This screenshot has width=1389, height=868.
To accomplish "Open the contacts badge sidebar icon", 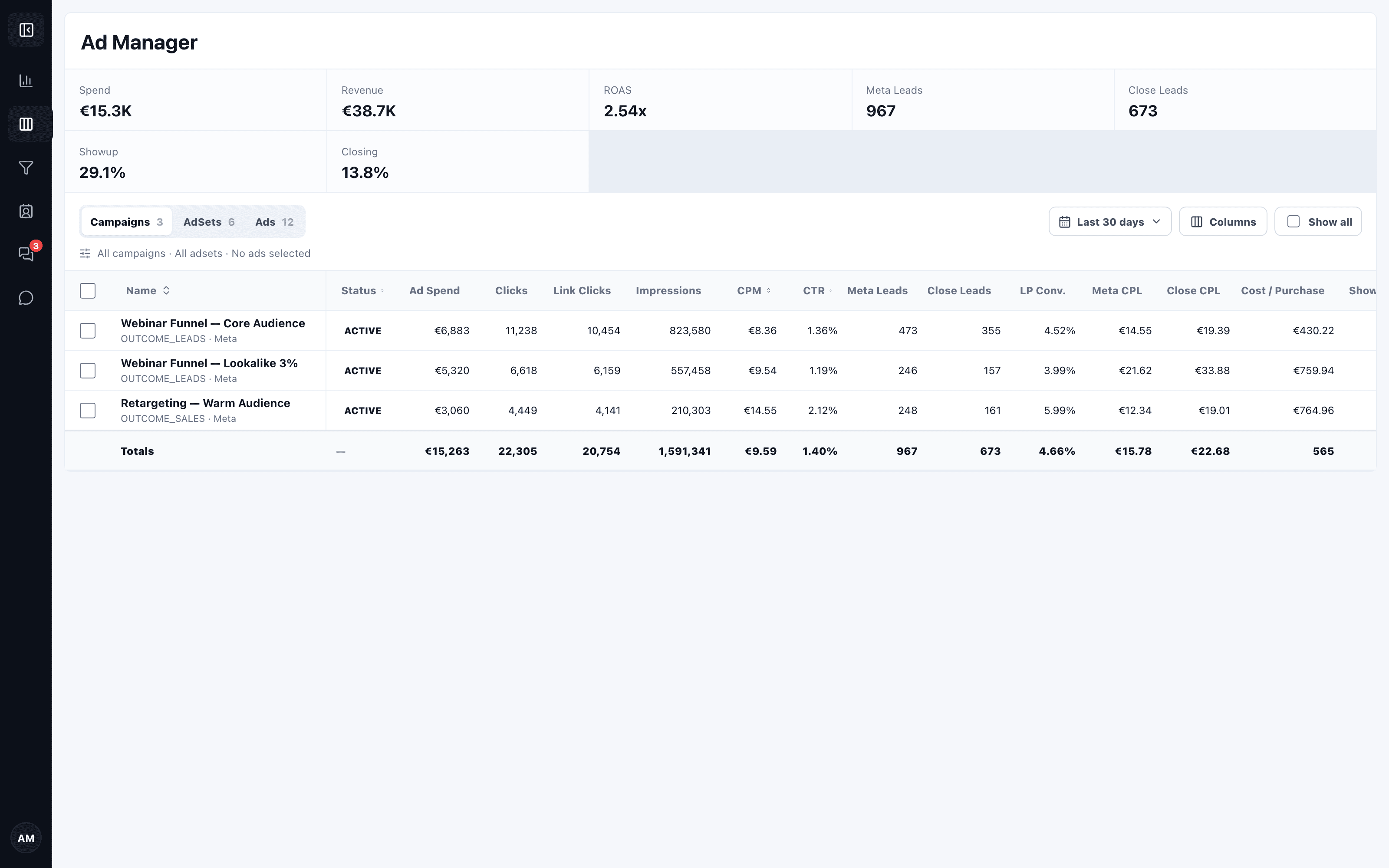I will pos(26,211).
